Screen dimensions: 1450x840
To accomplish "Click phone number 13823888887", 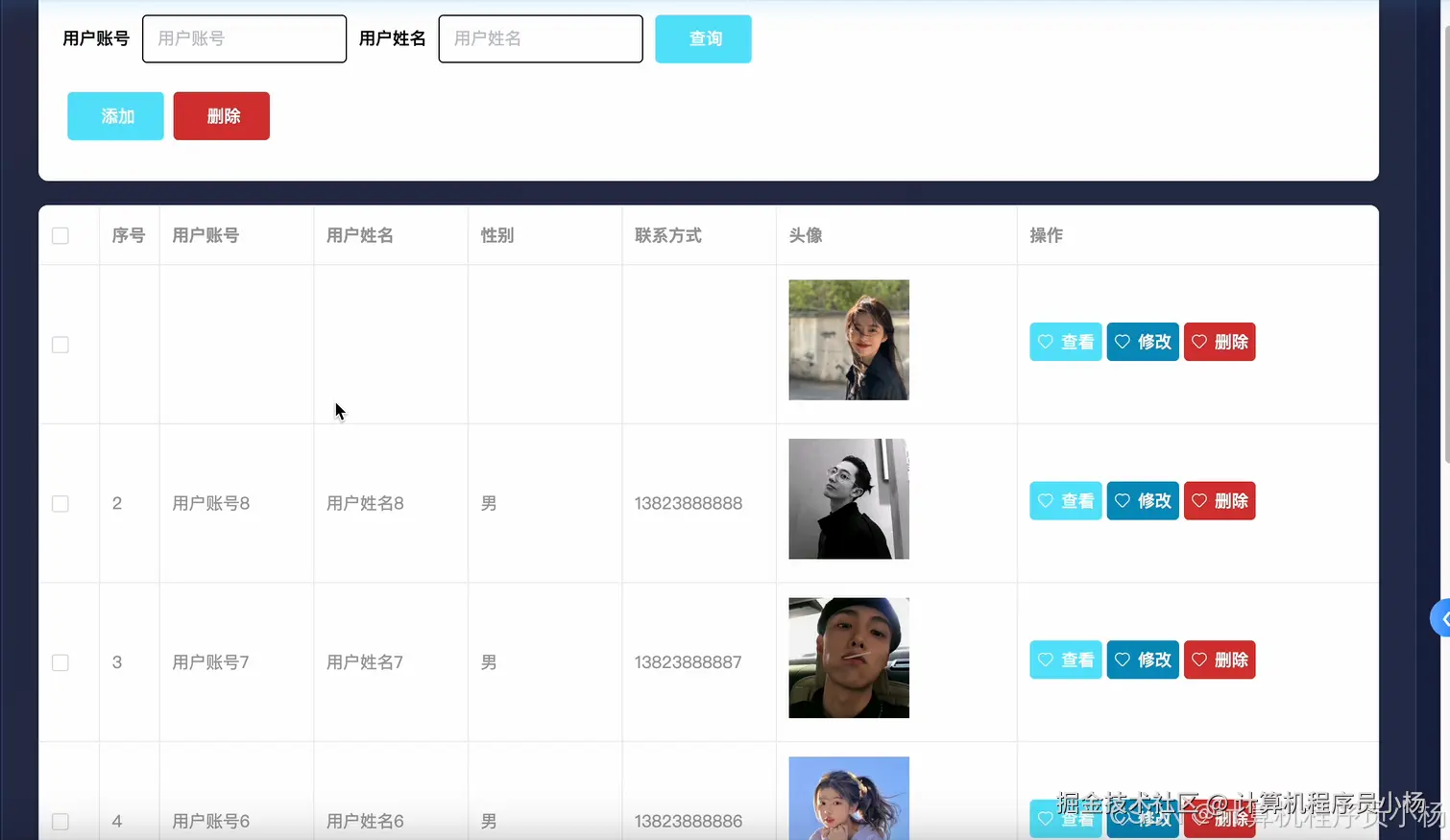I will [689, 662].
